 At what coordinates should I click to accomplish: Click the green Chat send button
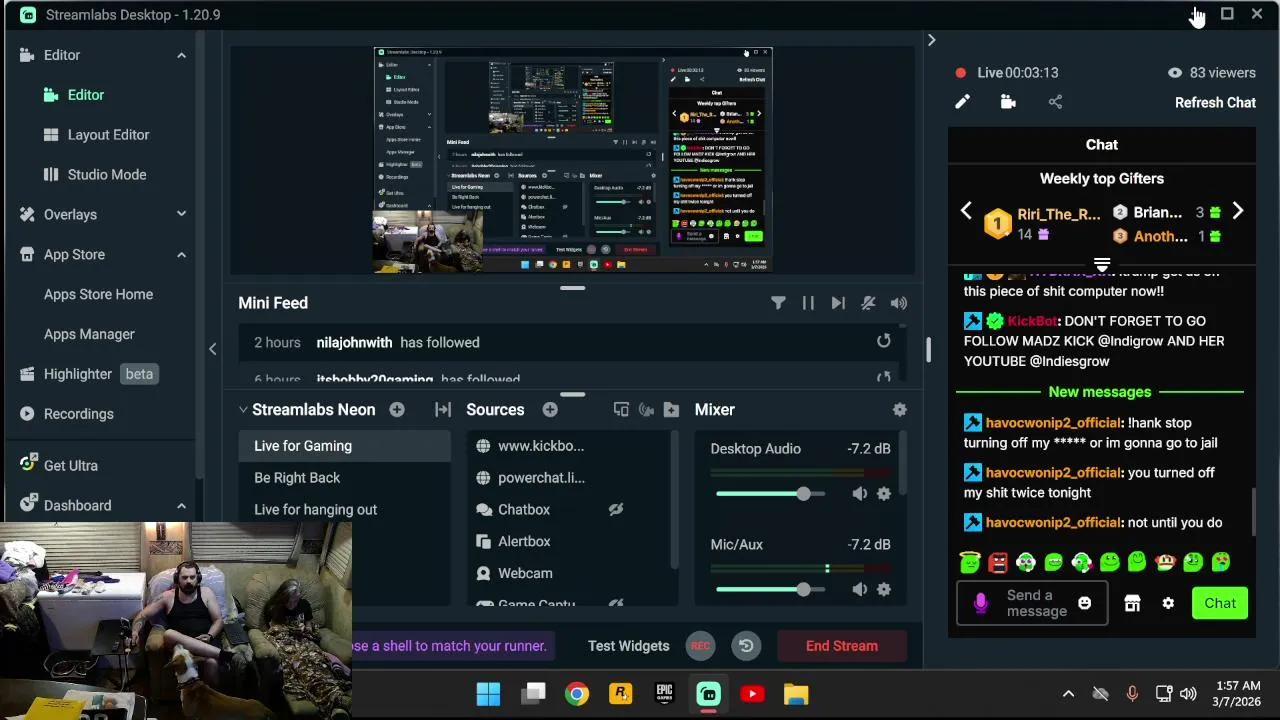[1220, 603]
